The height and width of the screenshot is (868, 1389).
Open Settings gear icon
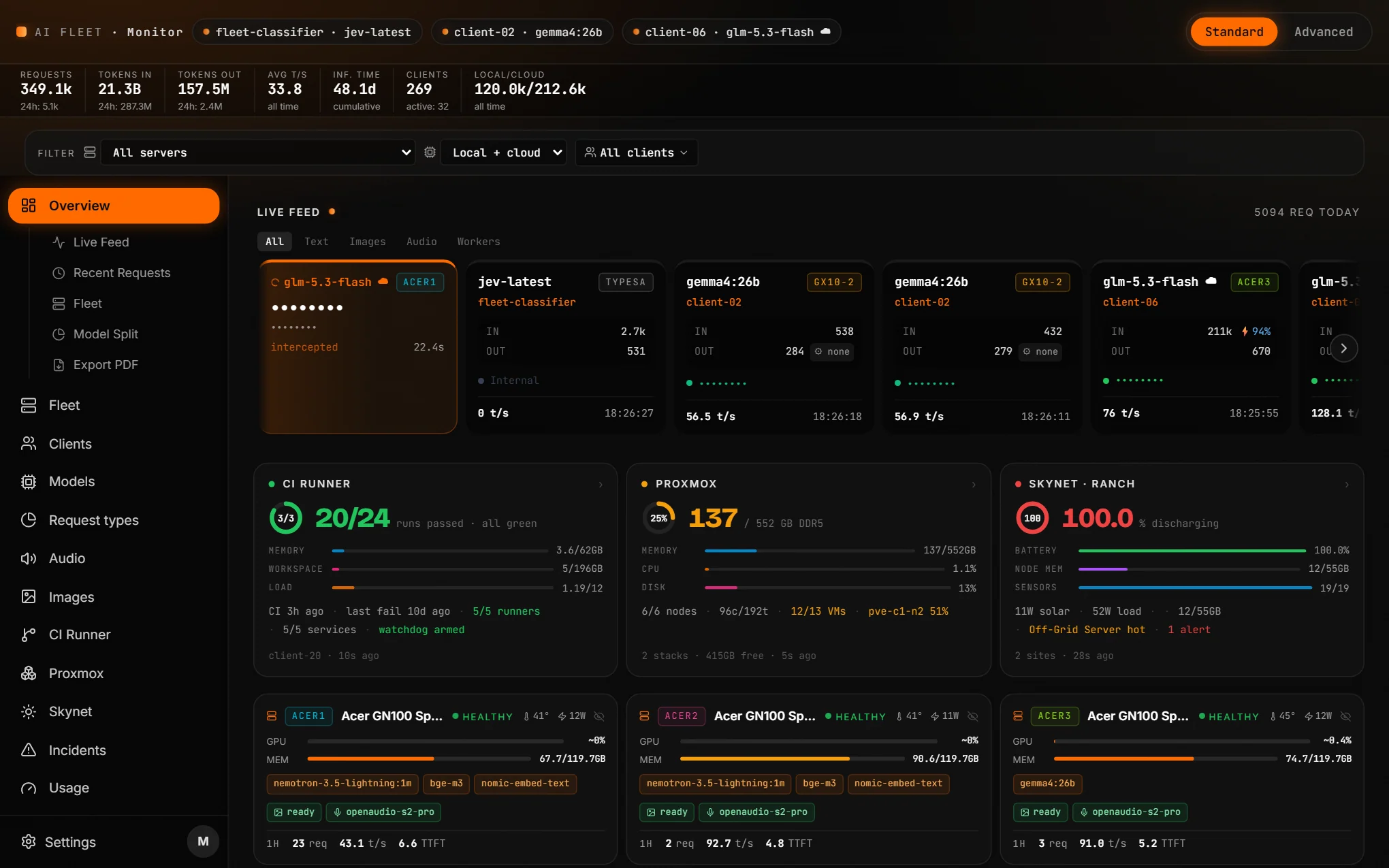click(29, 842)
